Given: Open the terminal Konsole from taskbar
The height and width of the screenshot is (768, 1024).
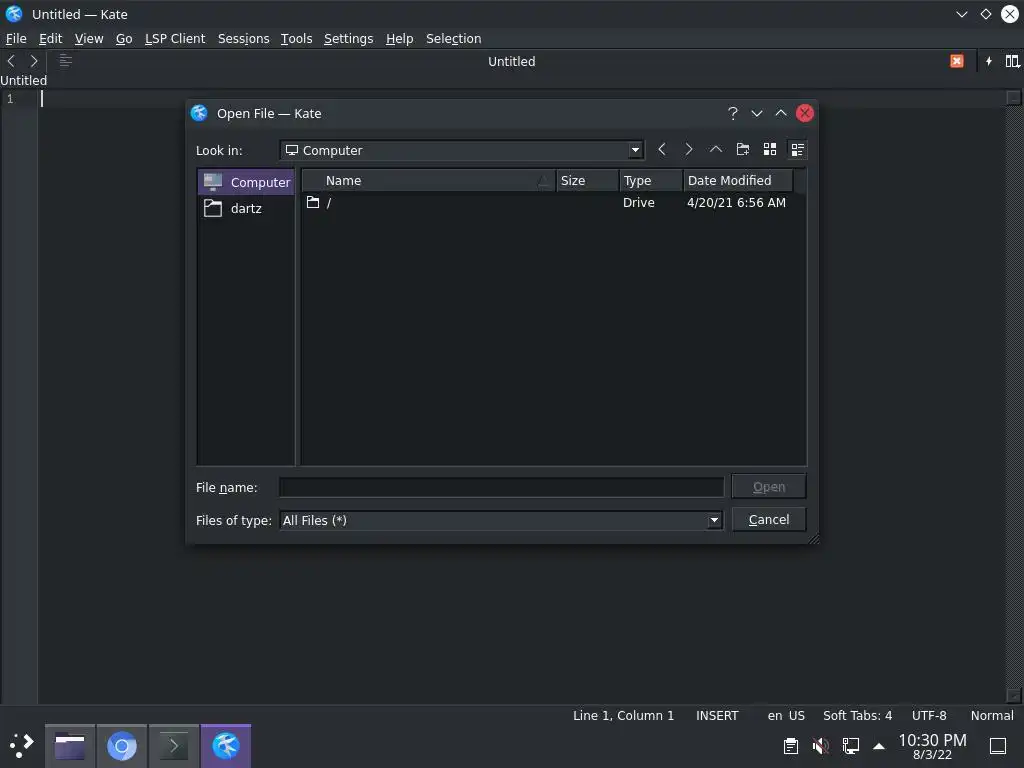Looking at the screenshot, I should tap(174, 746).
